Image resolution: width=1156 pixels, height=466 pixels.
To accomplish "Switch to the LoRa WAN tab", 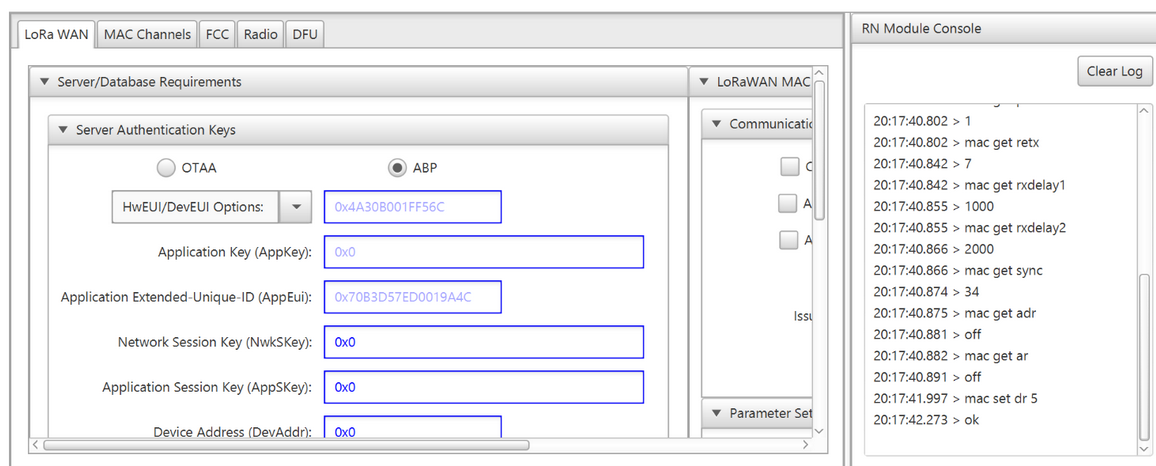I will [56, 34].
